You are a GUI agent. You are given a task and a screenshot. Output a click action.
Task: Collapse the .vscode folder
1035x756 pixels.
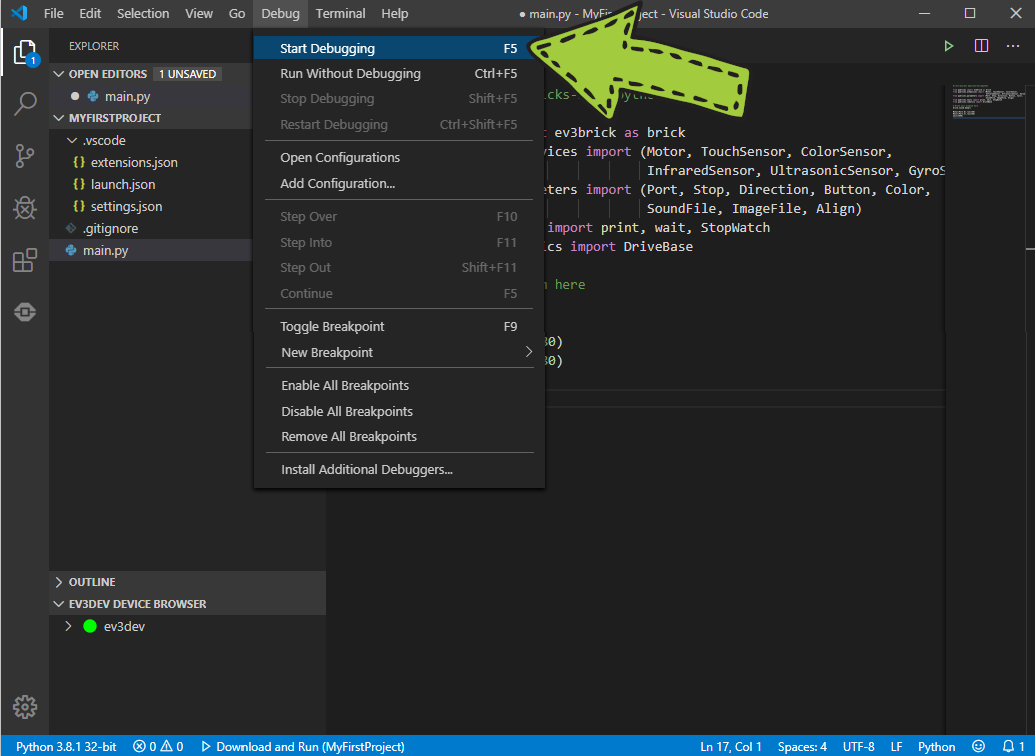73,140
